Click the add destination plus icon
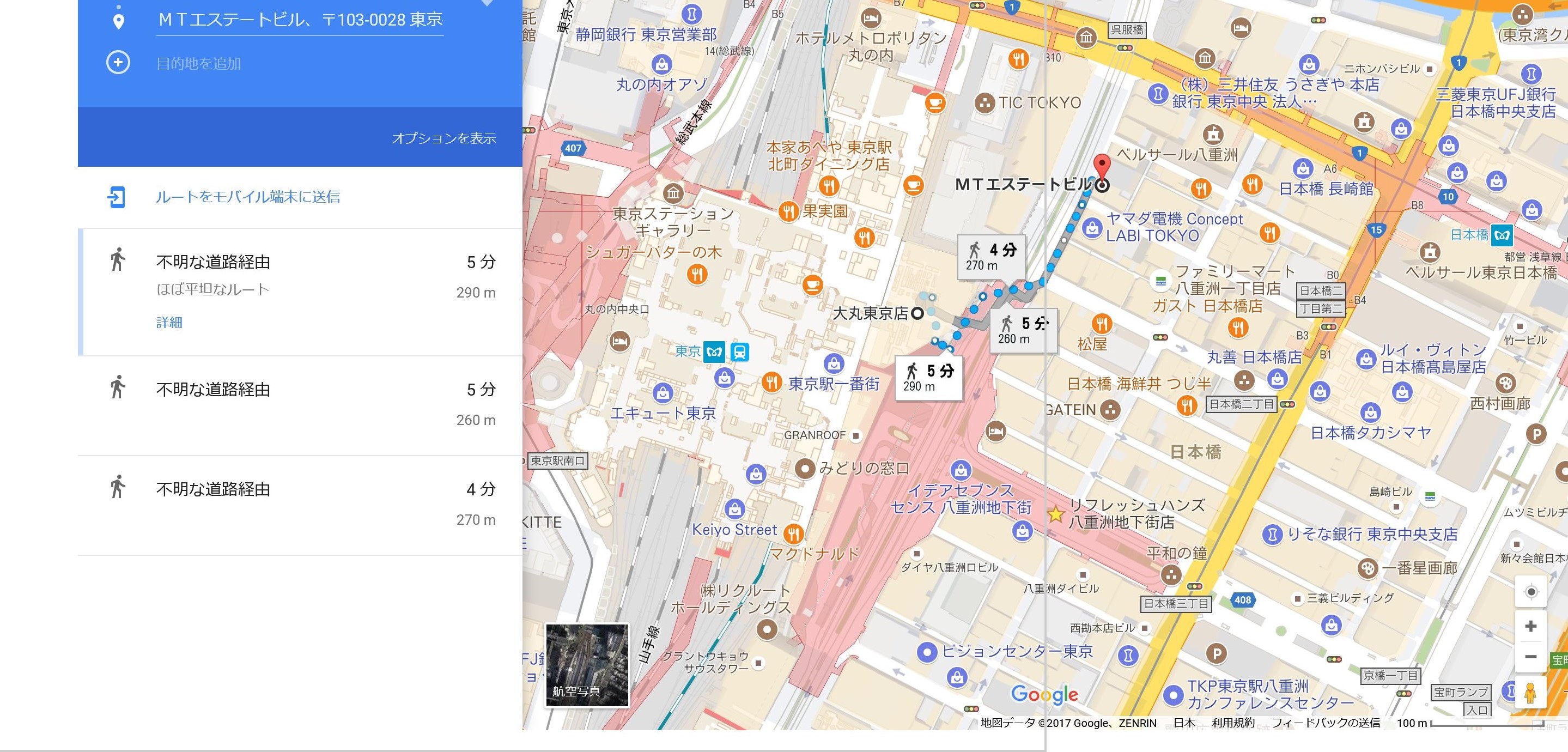The height and width of the screenshot is (752, 1568). tap(118, 63)
